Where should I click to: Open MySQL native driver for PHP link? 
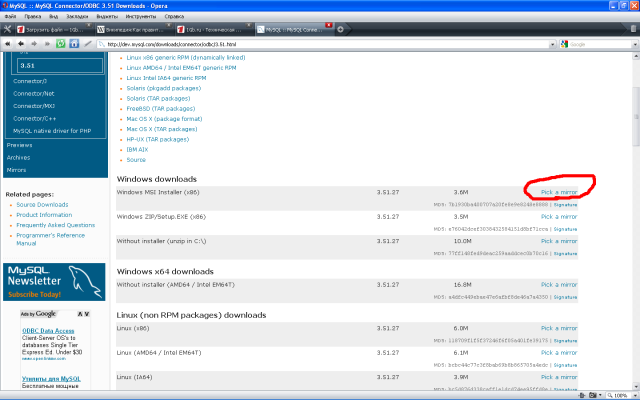pos(56,131)
